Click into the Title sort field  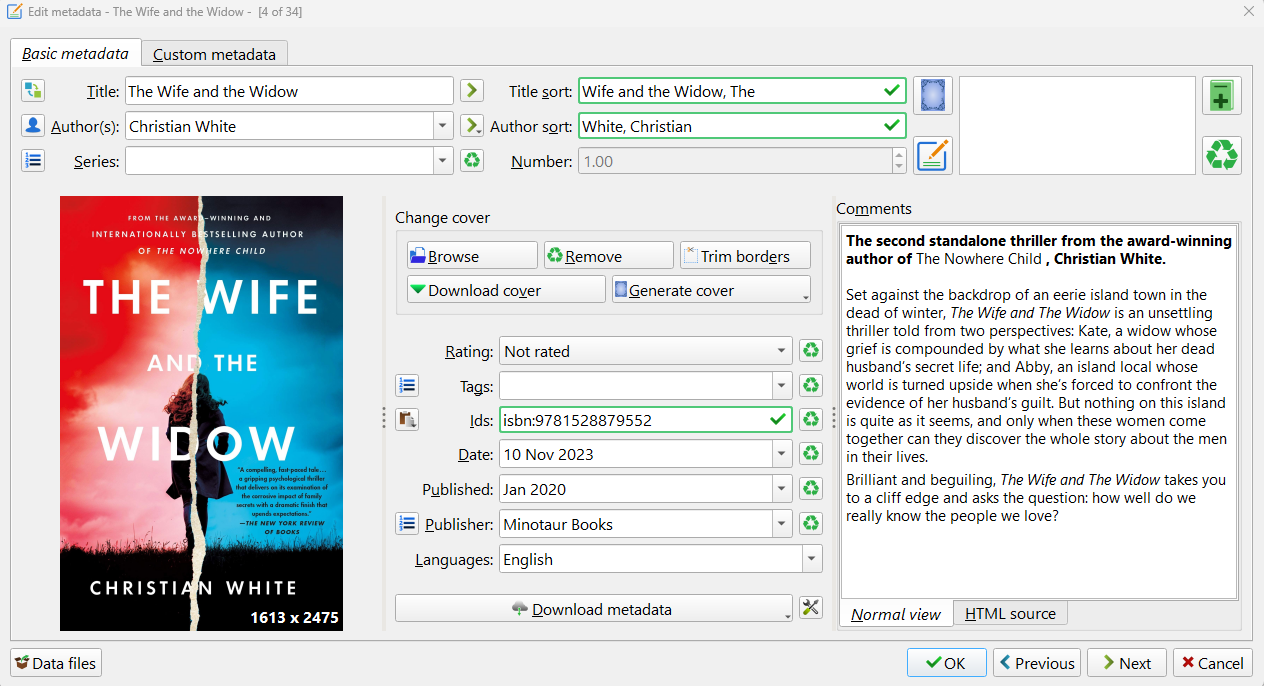tap(742, 91)
